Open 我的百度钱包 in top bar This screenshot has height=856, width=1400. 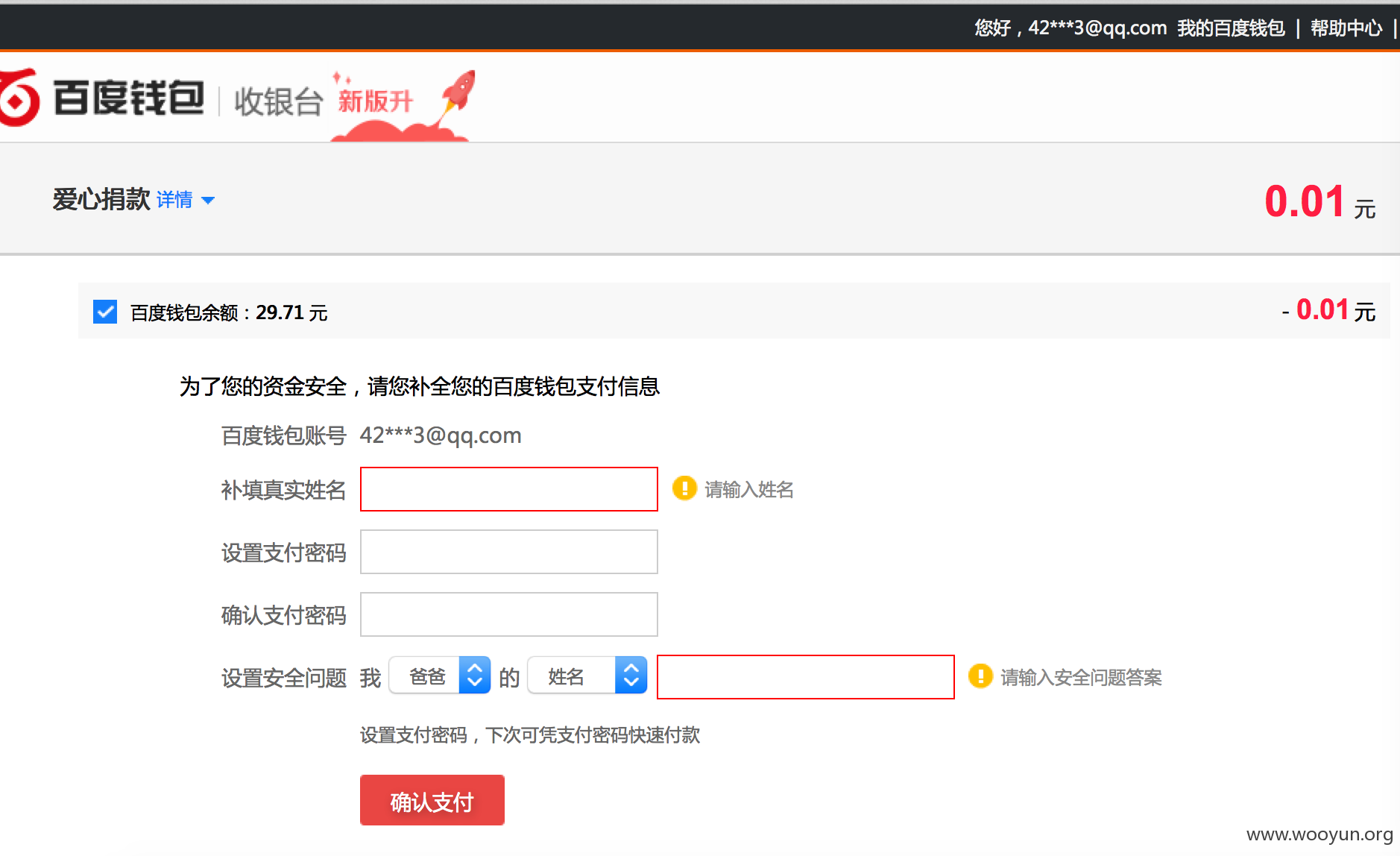(x=1231, y=28)
